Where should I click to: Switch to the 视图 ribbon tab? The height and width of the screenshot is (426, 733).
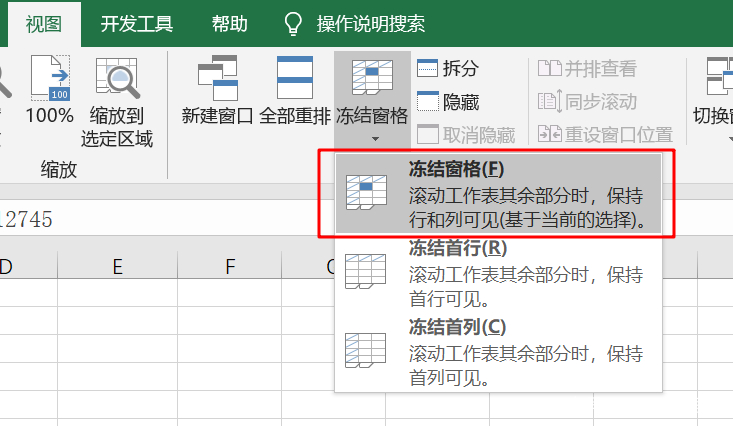(44, 24)
